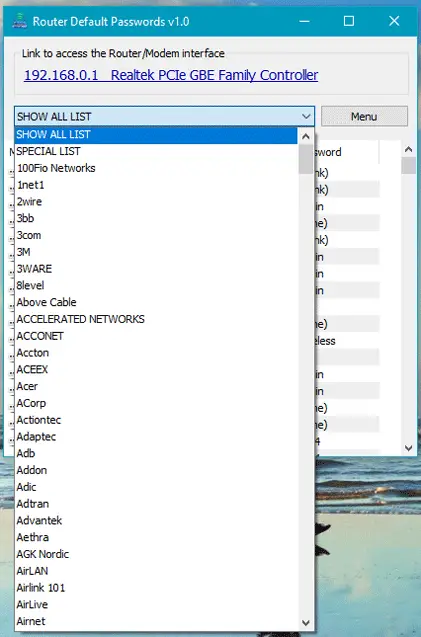Image resolution: width=421 pixels, height=637 pixels.
Task: Select SHOW ALL LIST in dropdown list
Action: 156,134
